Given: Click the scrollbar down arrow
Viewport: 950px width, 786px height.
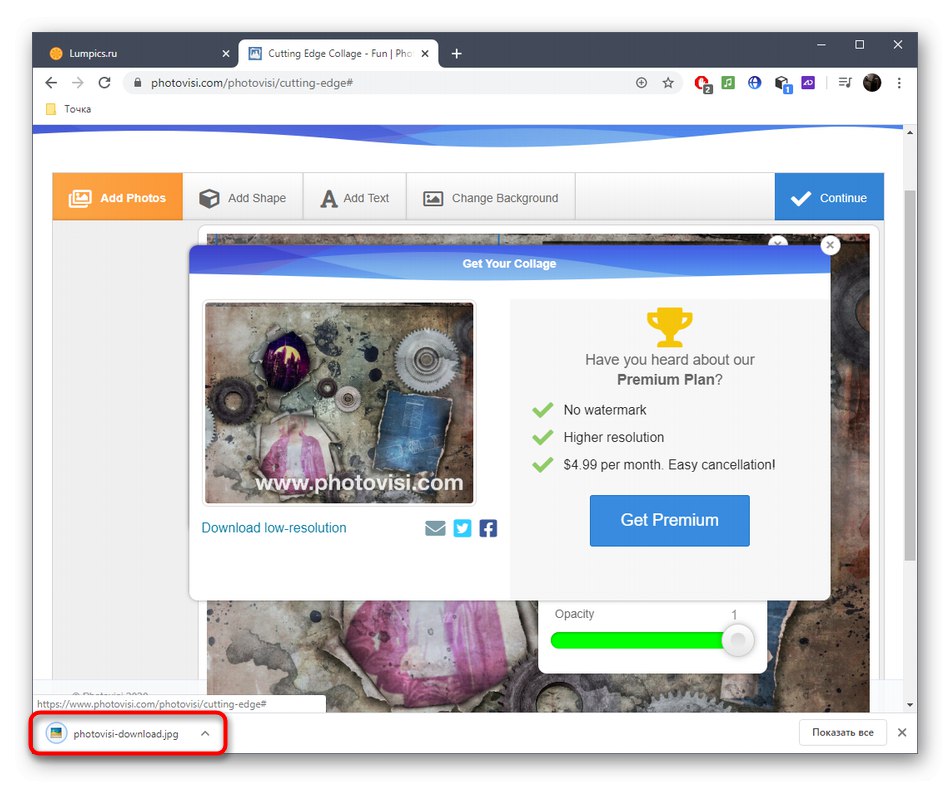Looking at the screenshot, I should click(x=909, y=705).
